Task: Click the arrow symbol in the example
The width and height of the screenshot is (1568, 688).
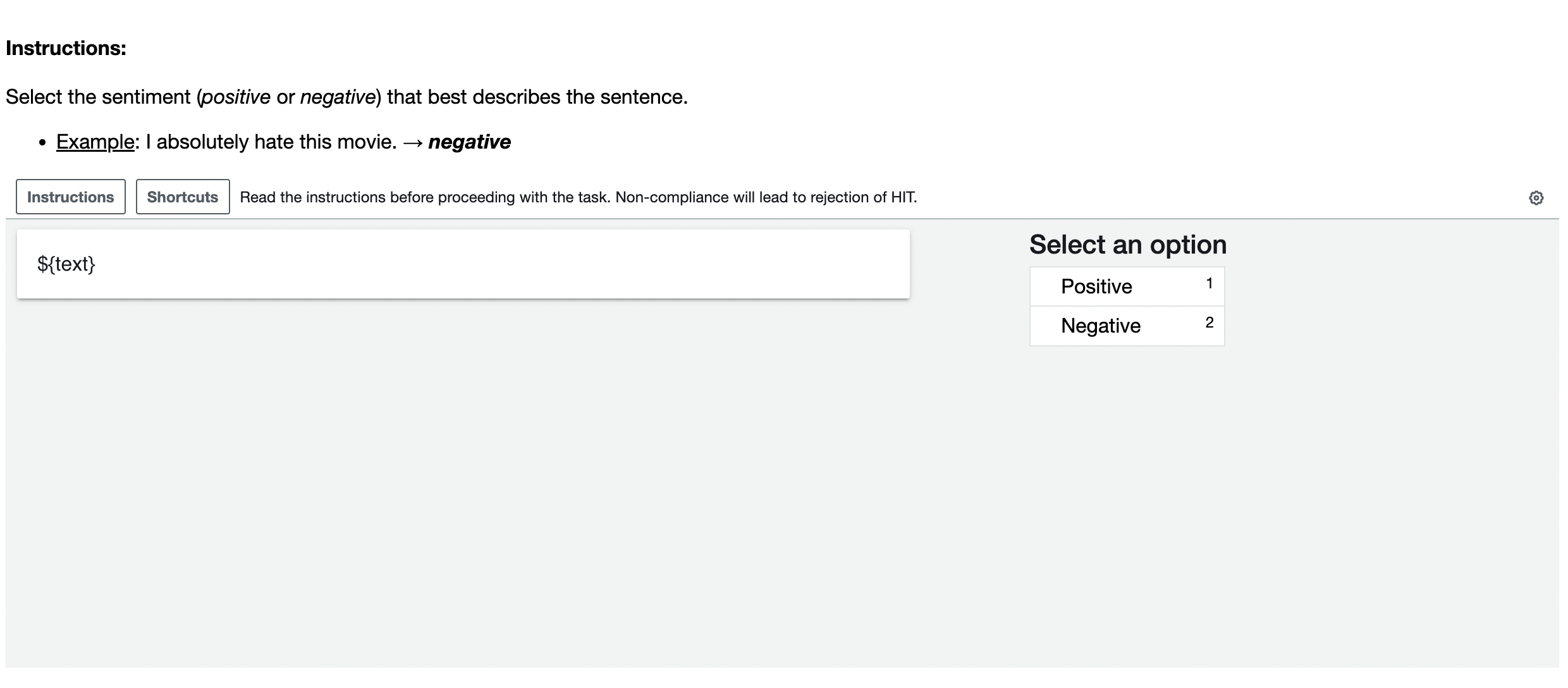Action: 412,142
